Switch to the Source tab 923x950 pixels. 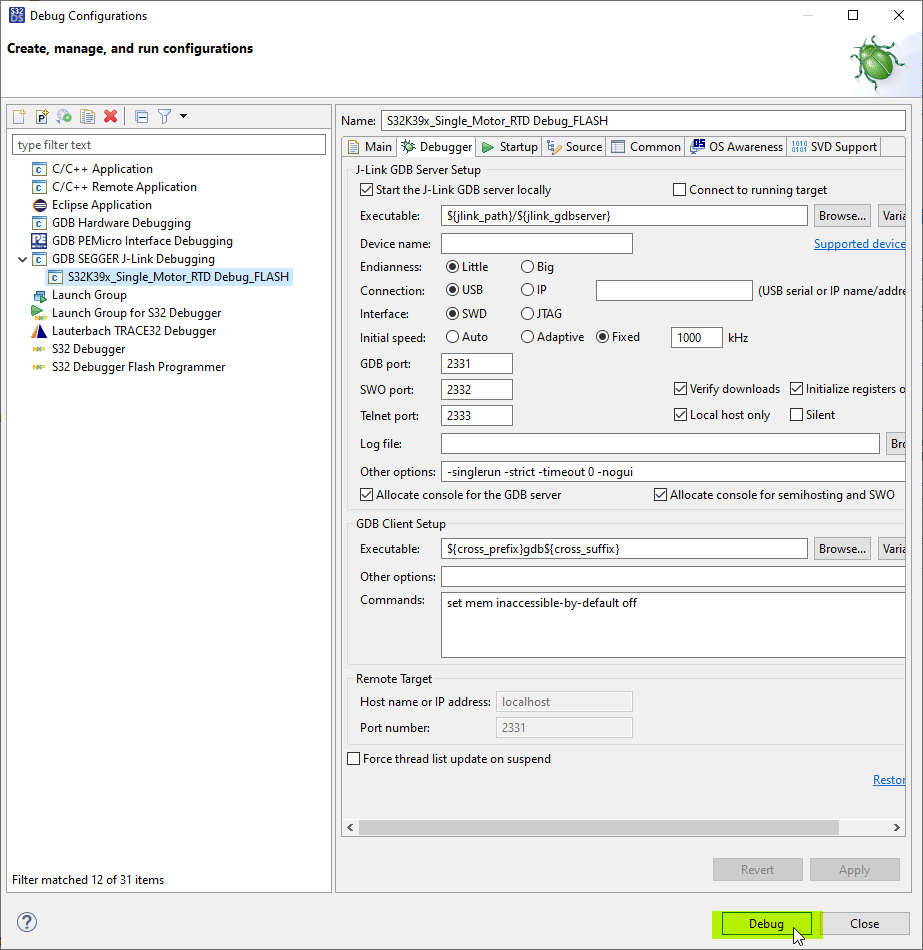point(575,147)
